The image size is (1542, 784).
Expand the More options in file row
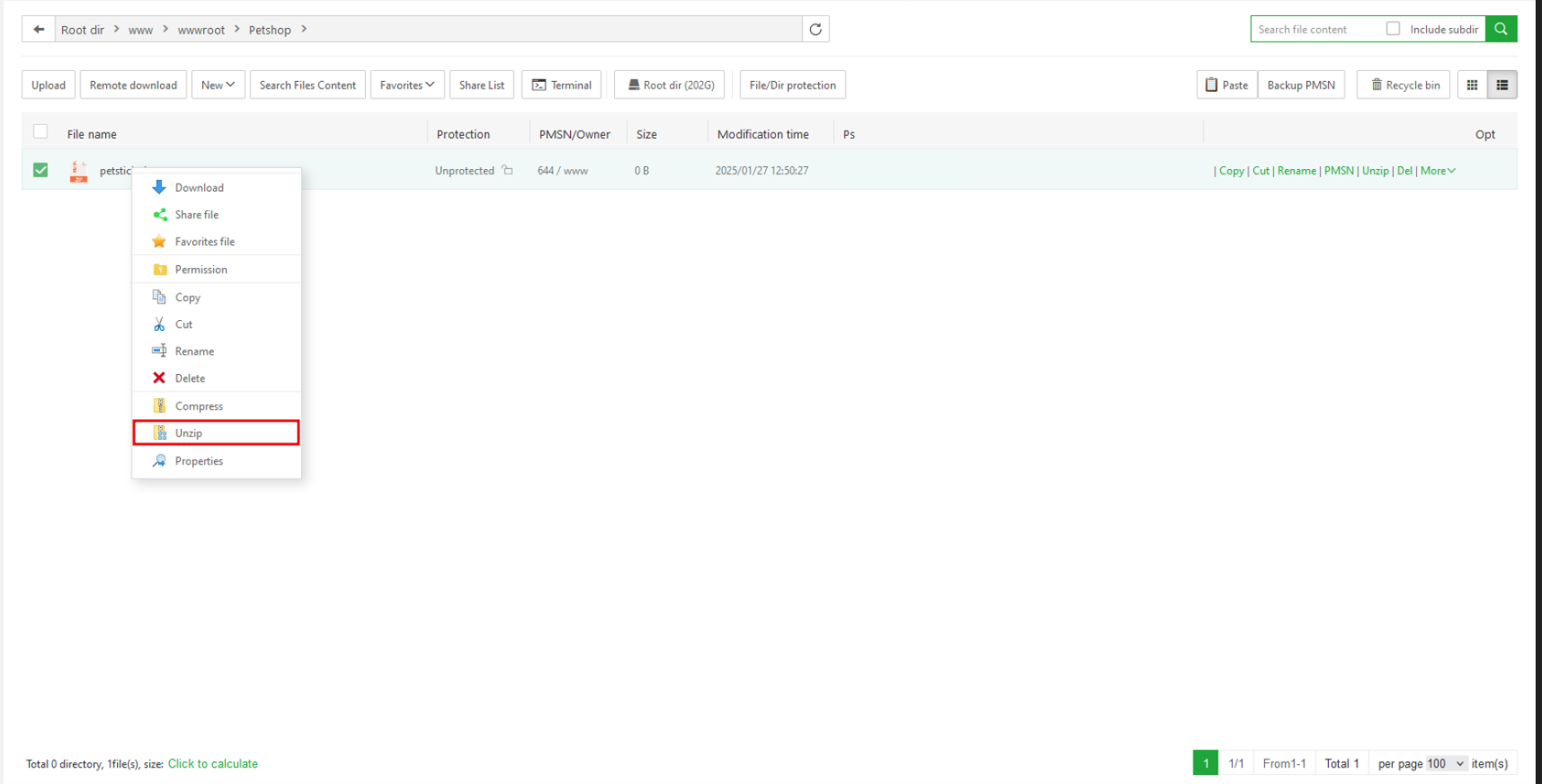click(1438, 171)
